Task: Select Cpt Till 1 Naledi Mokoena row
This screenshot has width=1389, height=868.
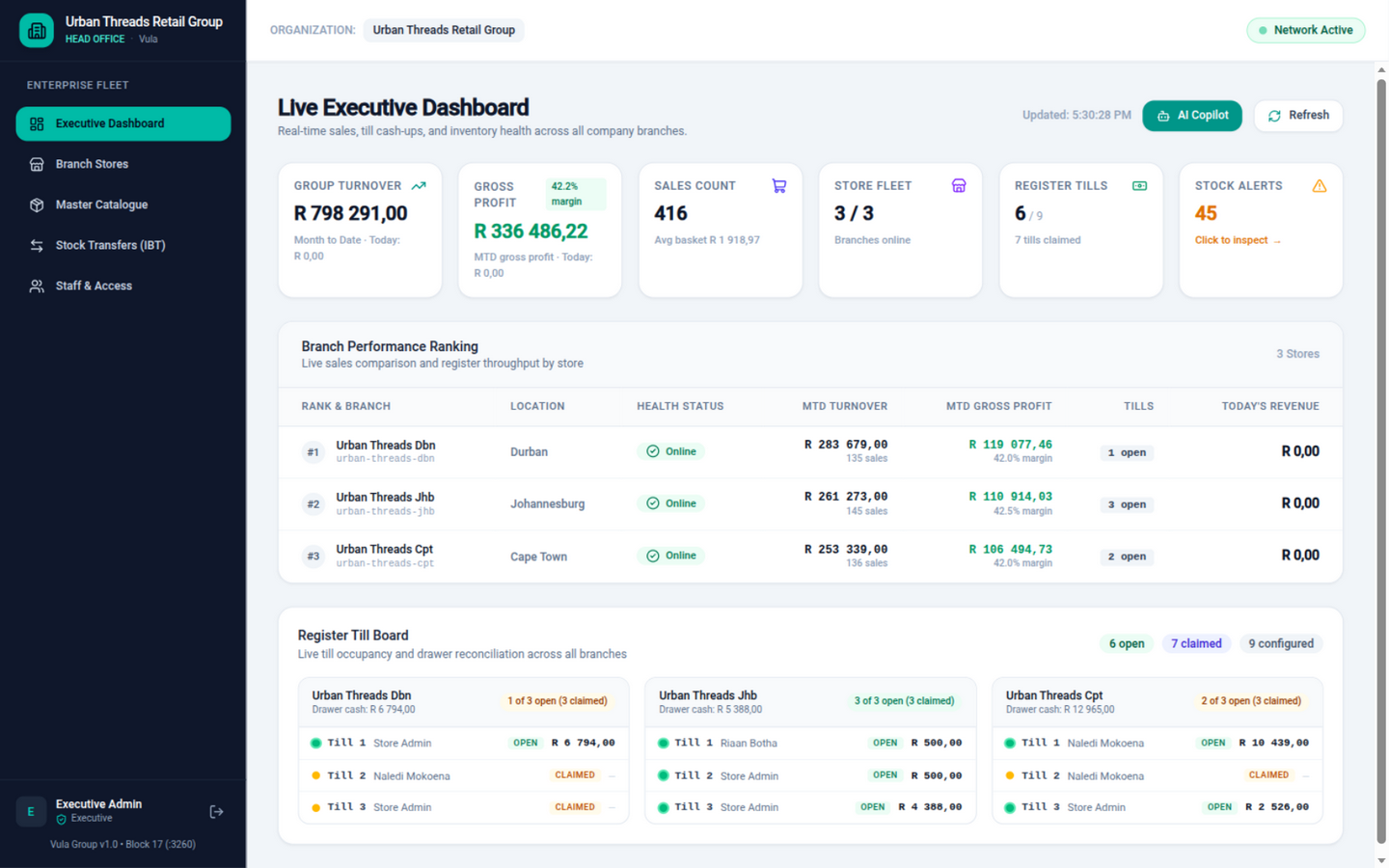Action: point(1157,743)
